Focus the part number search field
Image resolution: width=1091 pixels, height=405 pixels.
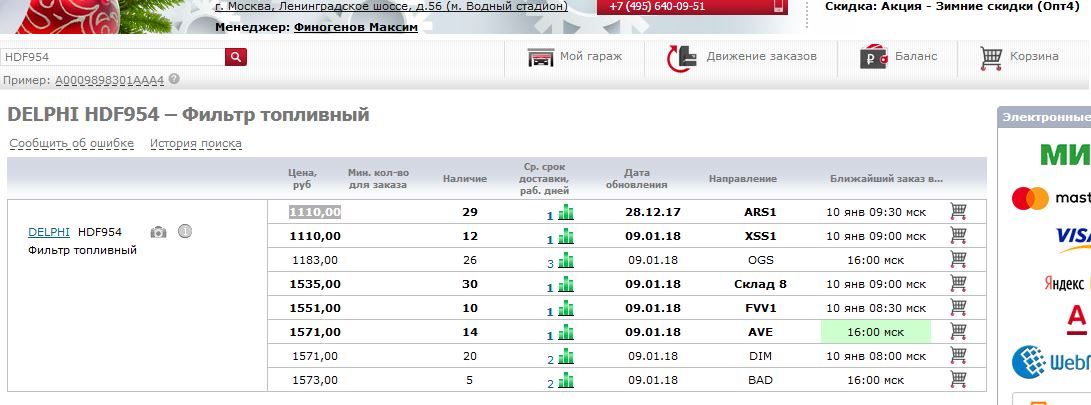(x=113, y=57)
